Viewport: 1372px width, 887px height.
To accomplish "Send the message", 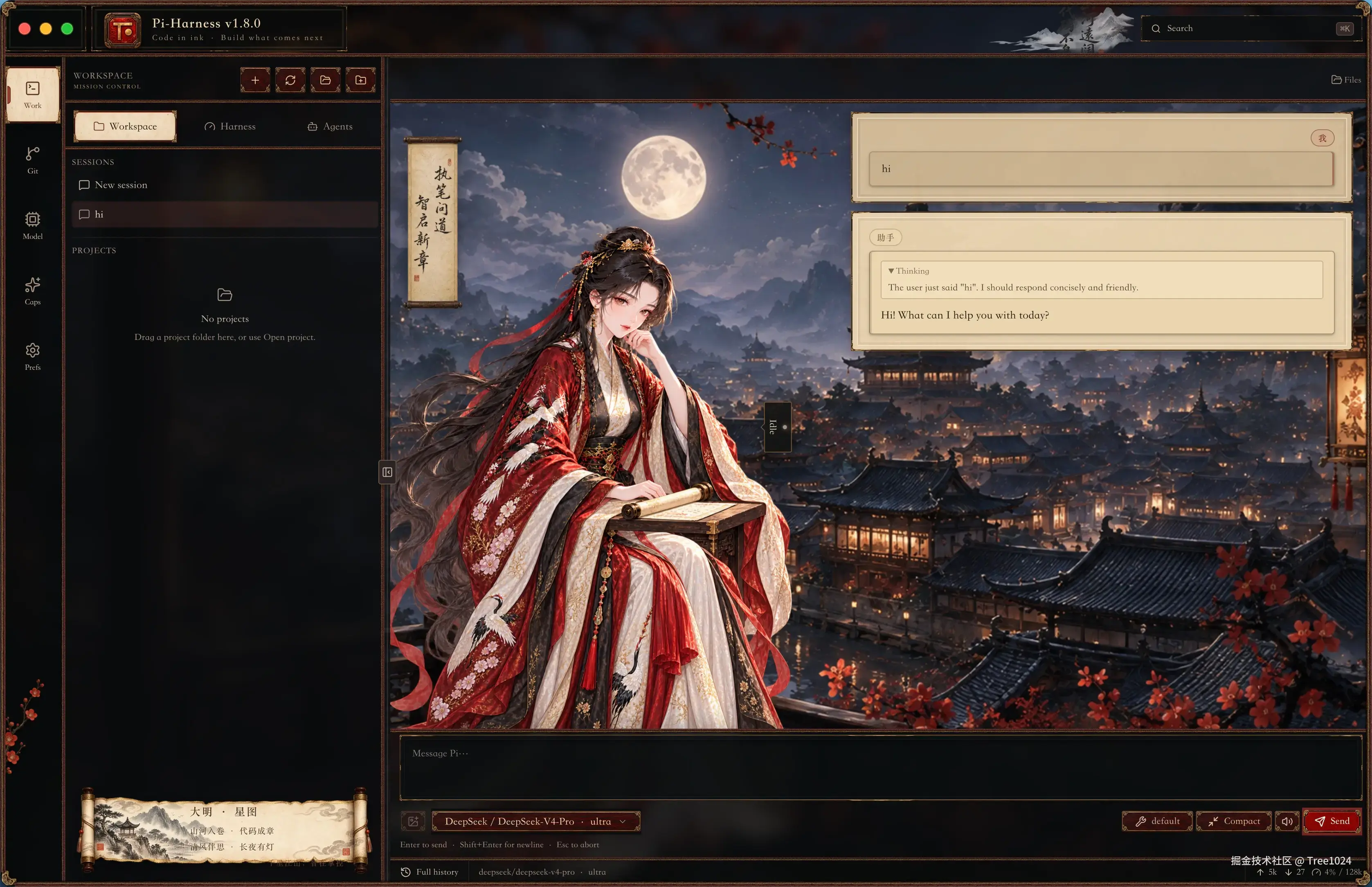I will click(1332, 821).
